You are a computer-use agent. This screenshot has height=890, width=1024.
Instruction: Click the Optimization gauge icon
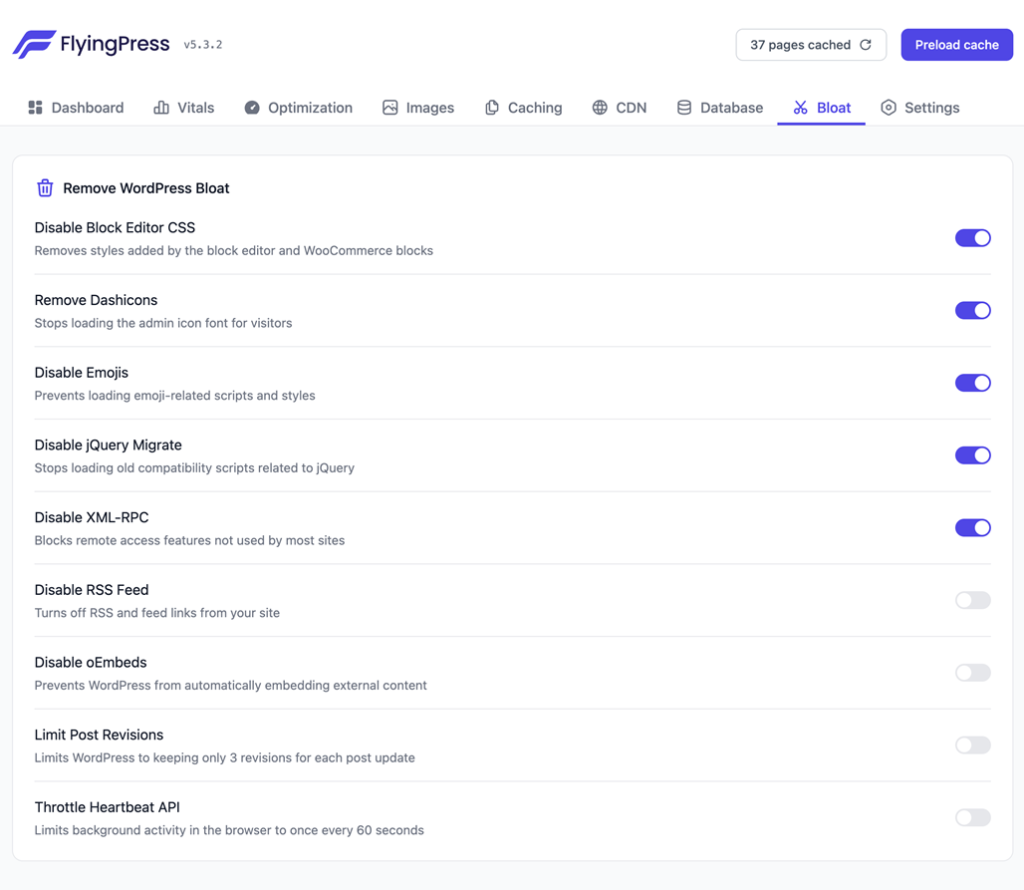point(252,108)
